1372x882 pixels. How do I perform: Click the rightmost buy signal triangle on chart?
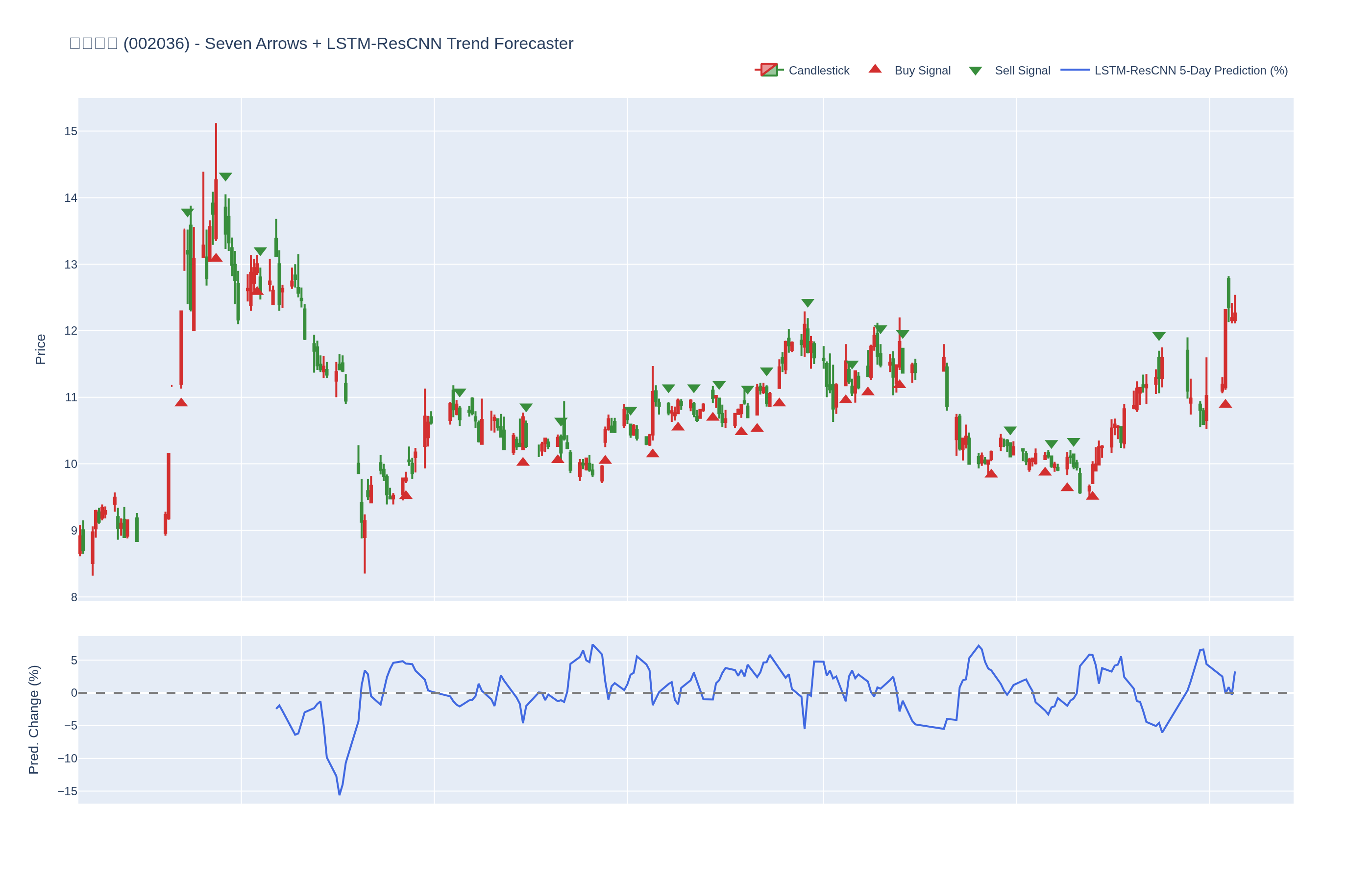coord(1225,404)
